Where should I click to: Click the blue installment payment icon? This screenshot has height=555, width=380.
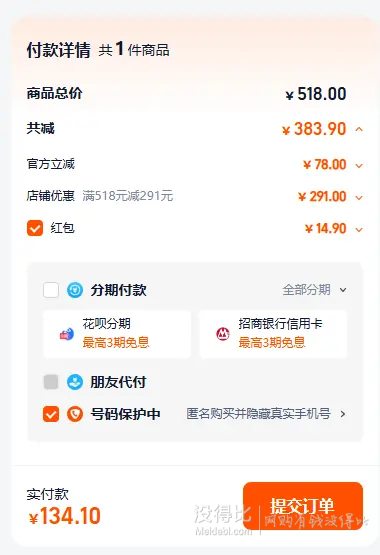(75, 290)
